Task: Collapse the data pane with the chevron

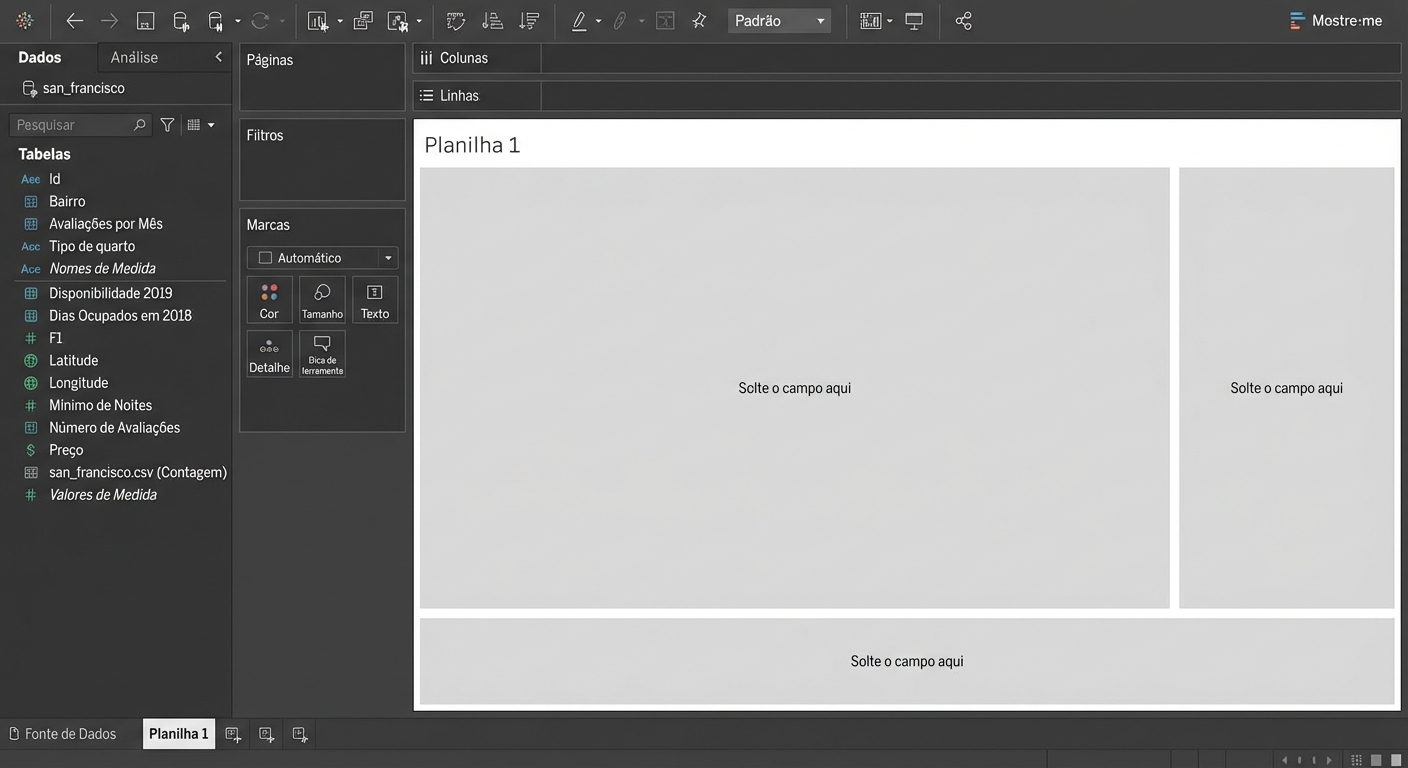Action: pos(218,57)
